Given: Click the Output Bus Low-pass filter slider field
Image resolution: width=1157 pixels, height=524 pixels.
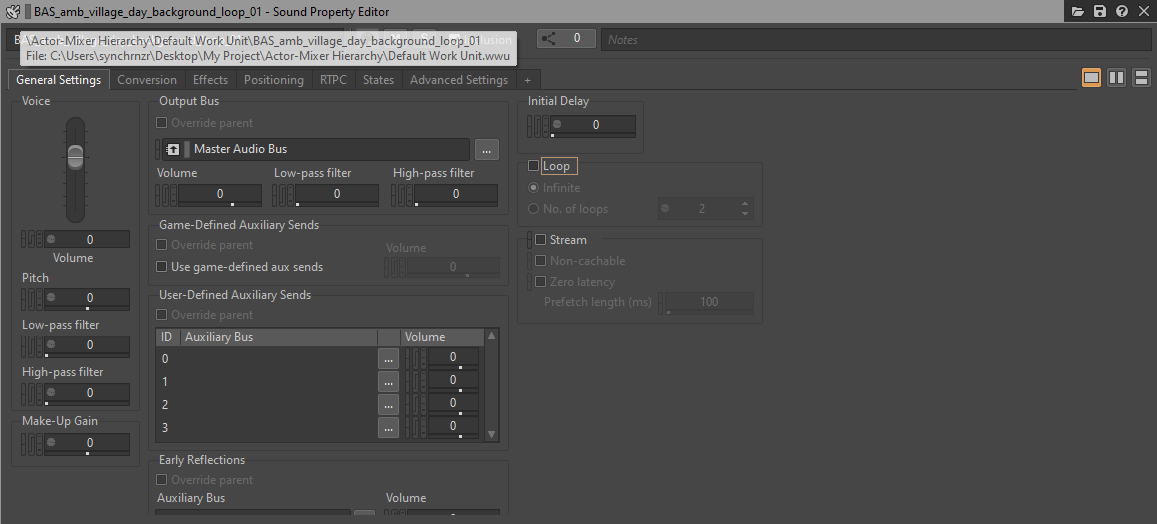Looking at the screenshot, I should pyautogui.click(x=336, y=194).
